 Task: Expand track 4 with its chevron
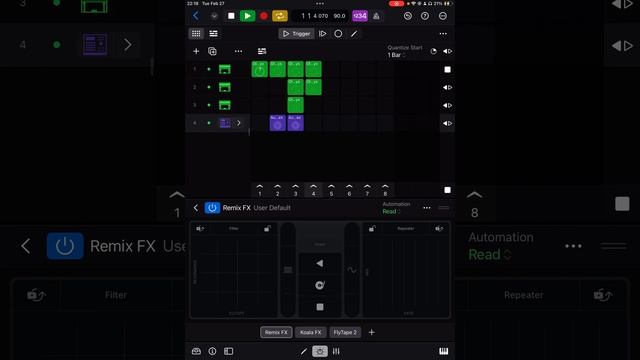coord(239,123)
